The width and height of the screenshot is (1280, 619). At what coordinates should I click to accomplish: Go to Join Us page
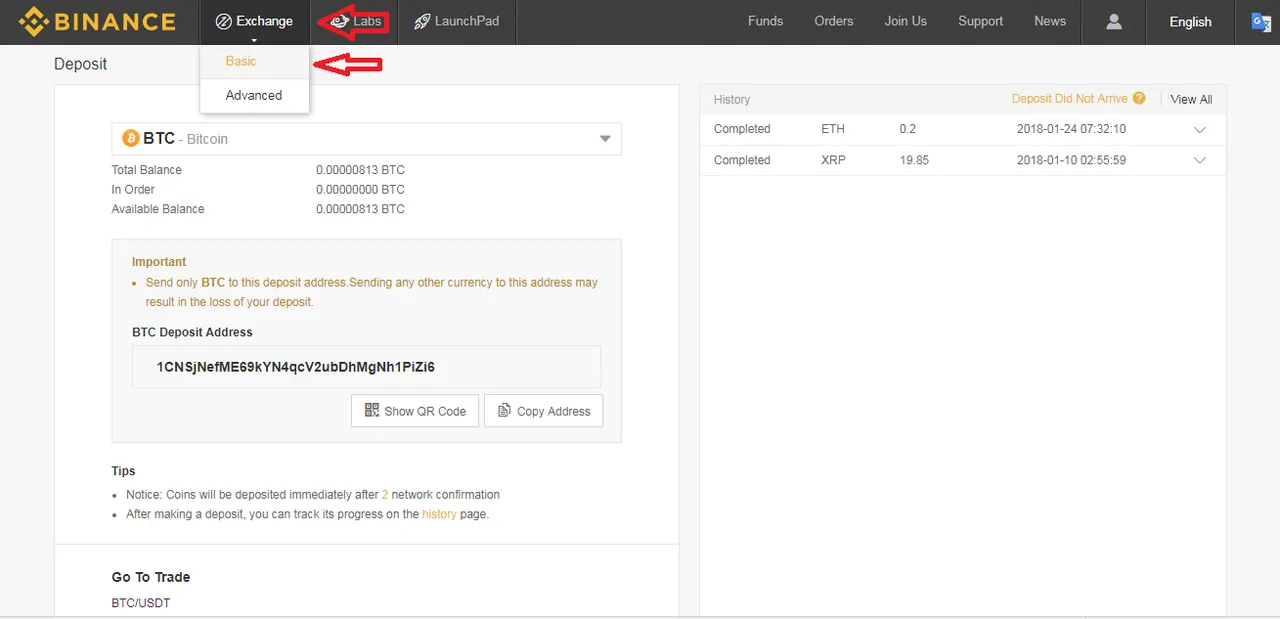click(x=905, y=21)
